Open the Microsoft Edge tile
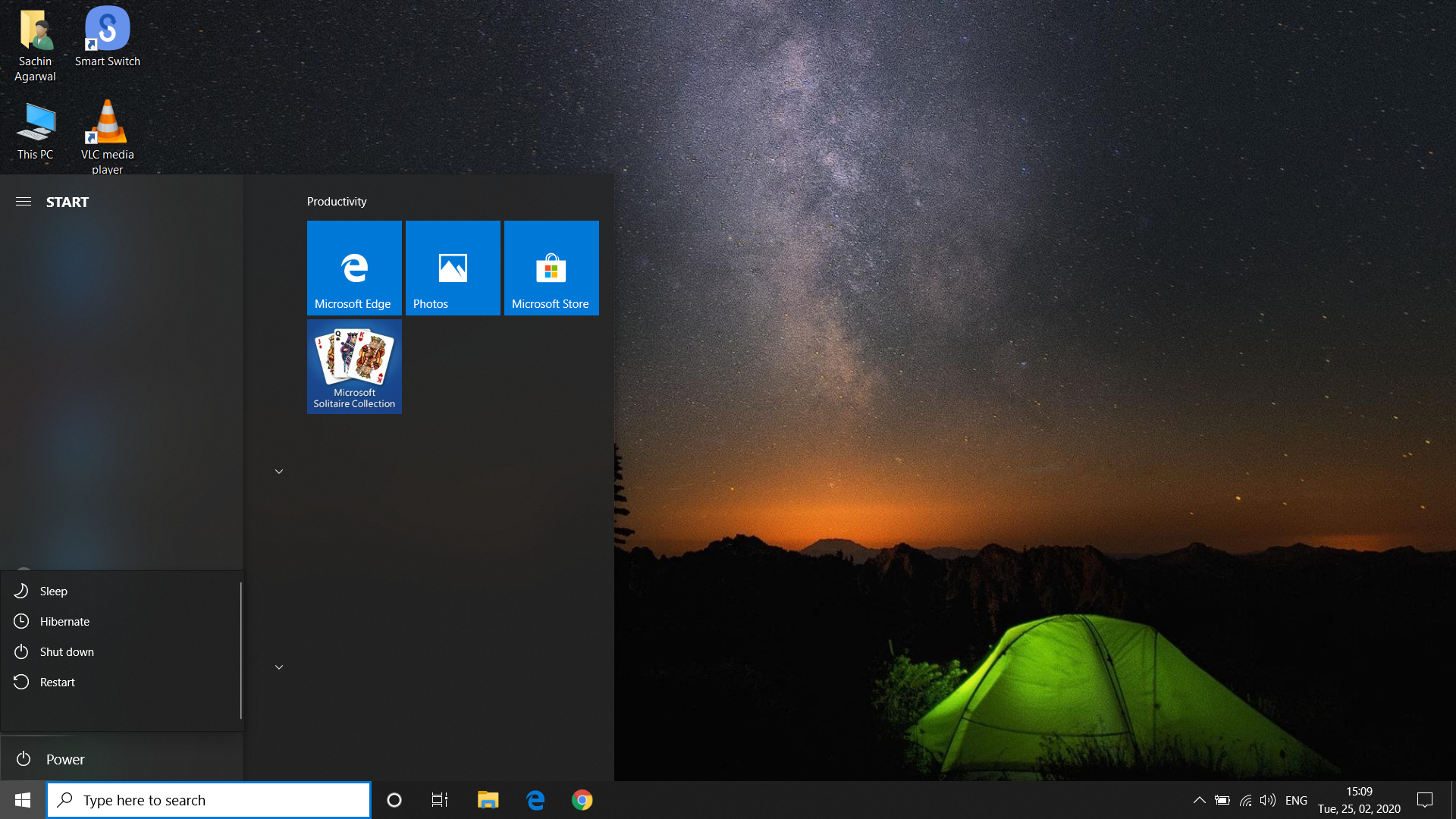Screen dimensions: 1456x819 click(x=354, y=268)
